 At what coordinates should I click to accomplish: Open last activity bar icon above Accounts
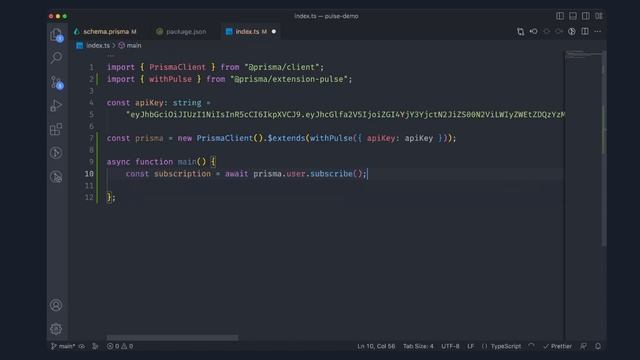point(56,177)
